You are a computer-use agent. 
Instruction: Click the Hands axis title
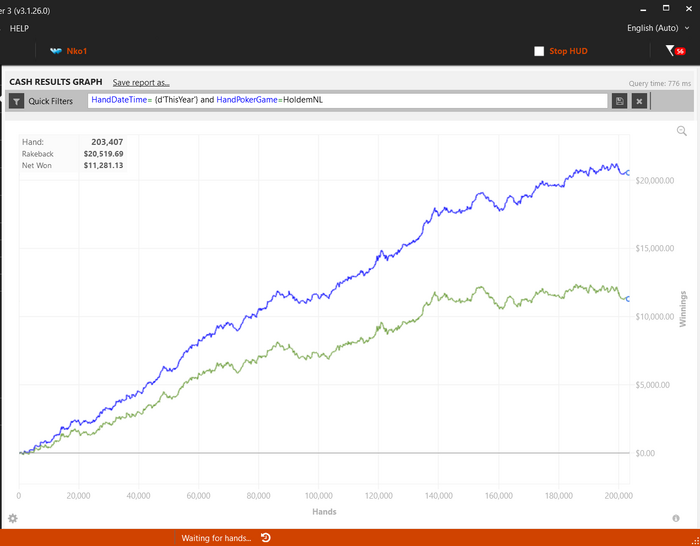324,512
